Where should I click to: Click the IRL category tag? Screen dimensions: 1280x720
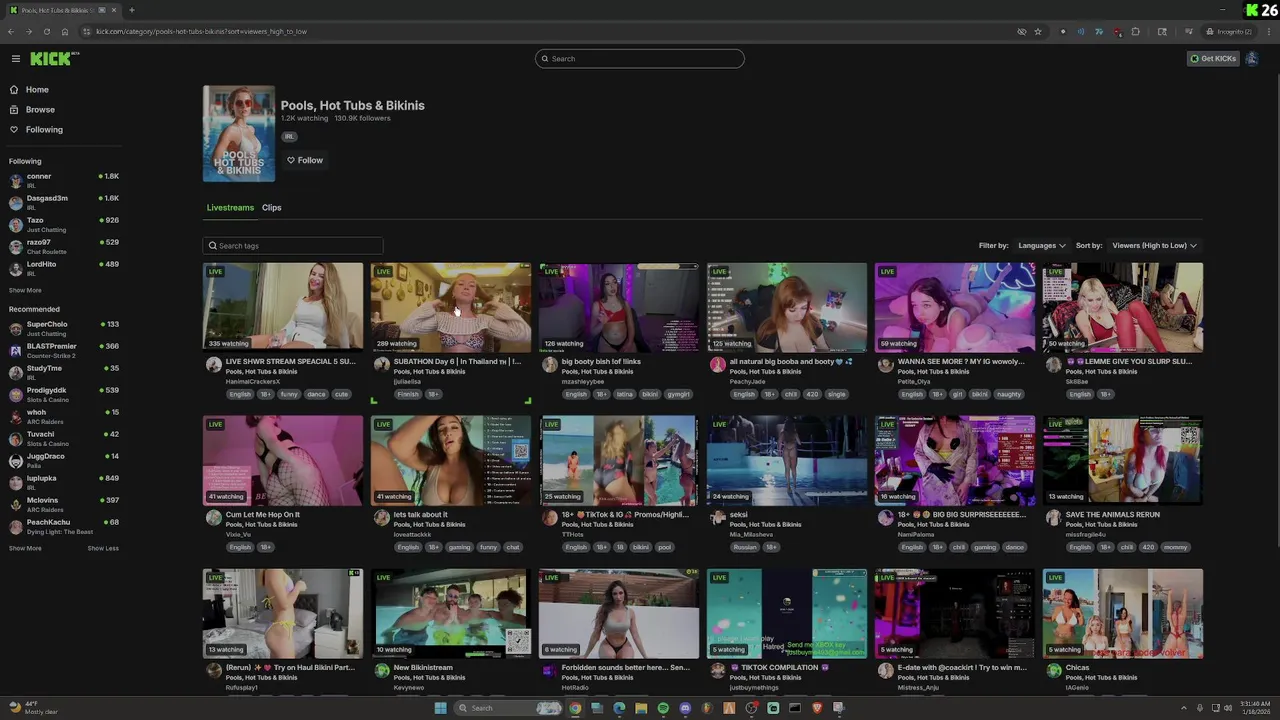coord(289,136)
